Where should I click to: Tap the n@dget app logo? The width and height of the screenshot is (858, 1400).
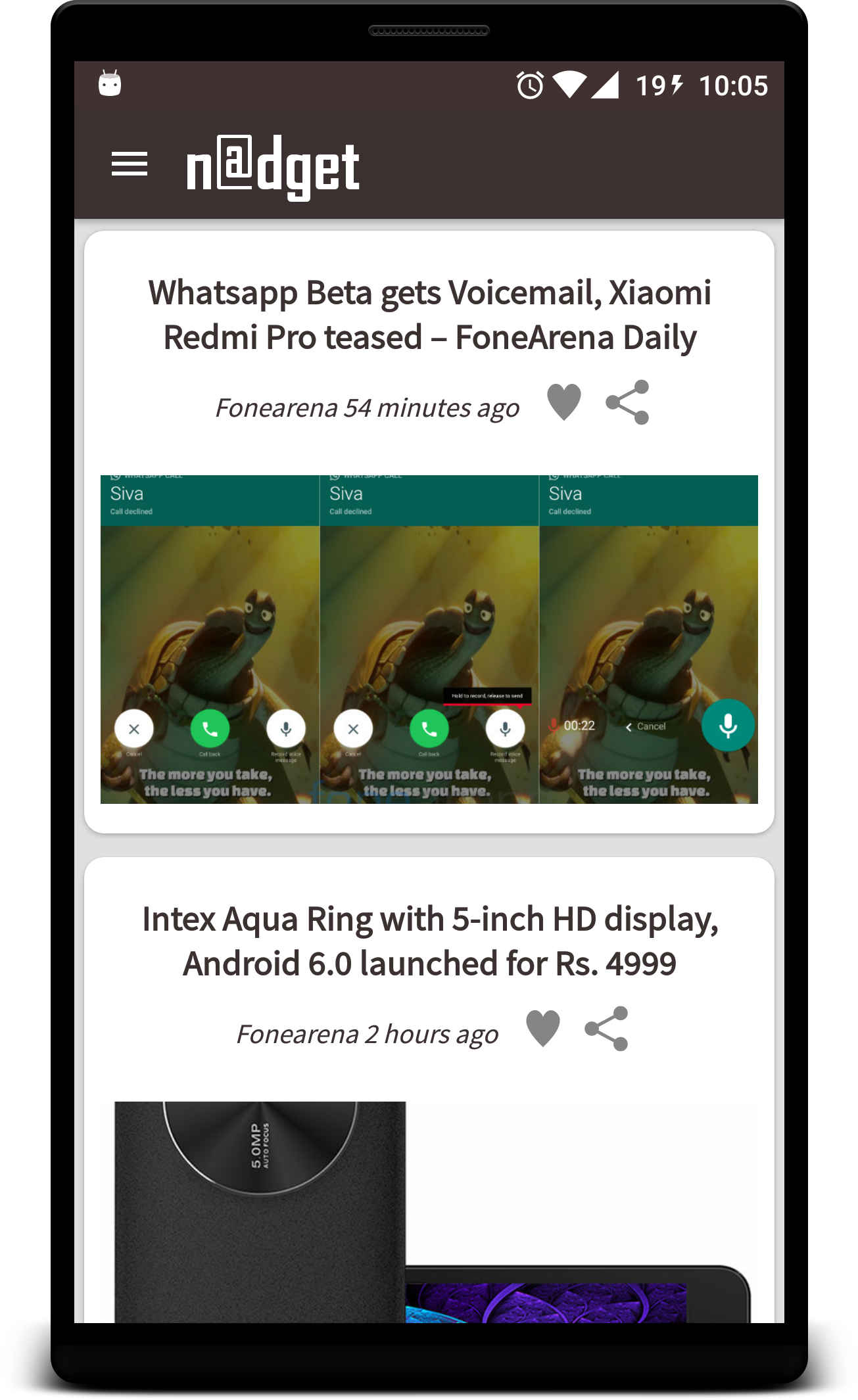273,168
